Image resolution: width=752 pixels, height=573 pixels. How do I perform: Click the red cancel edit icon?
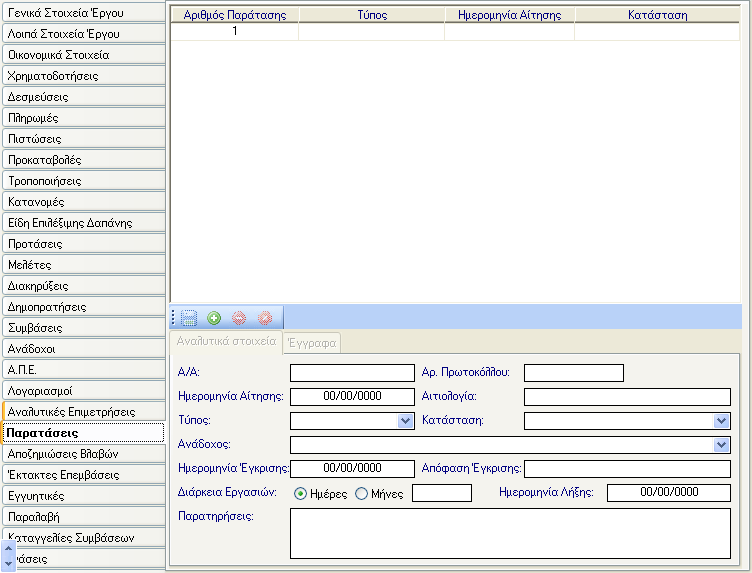[265, 318]
